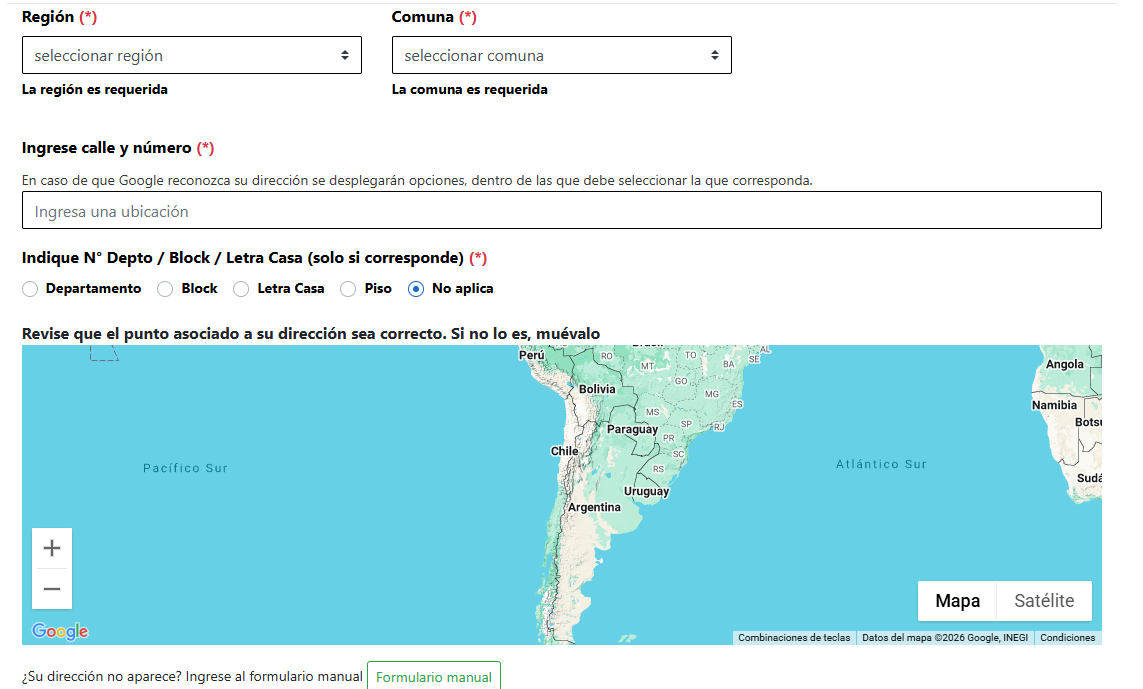
Task: Select the No aplica radio button
Action: click(416, 289)
